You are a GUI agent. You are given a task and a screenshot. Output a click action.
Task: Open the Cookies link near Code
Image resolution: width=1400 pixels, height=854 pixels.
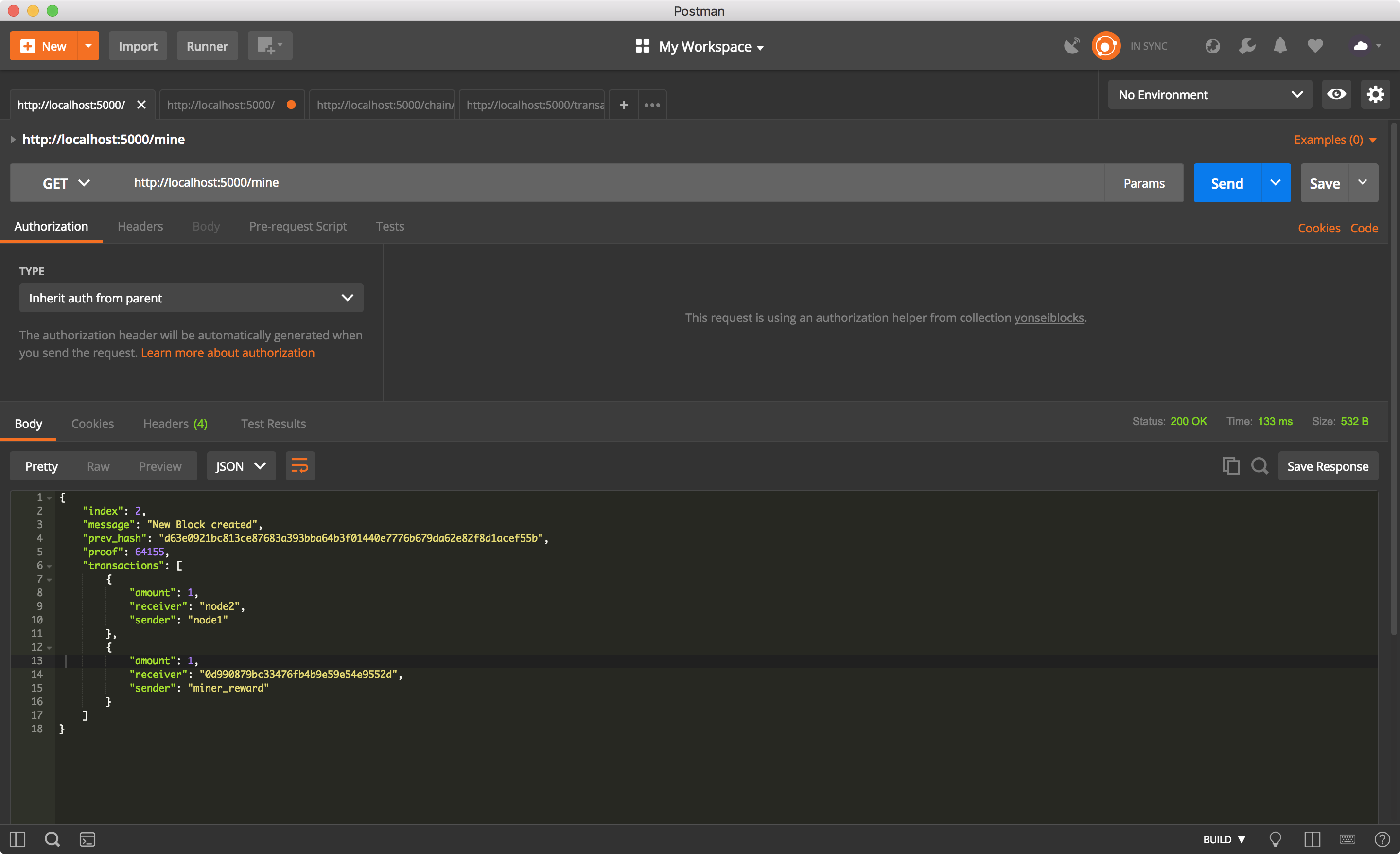coord(1319,228)
